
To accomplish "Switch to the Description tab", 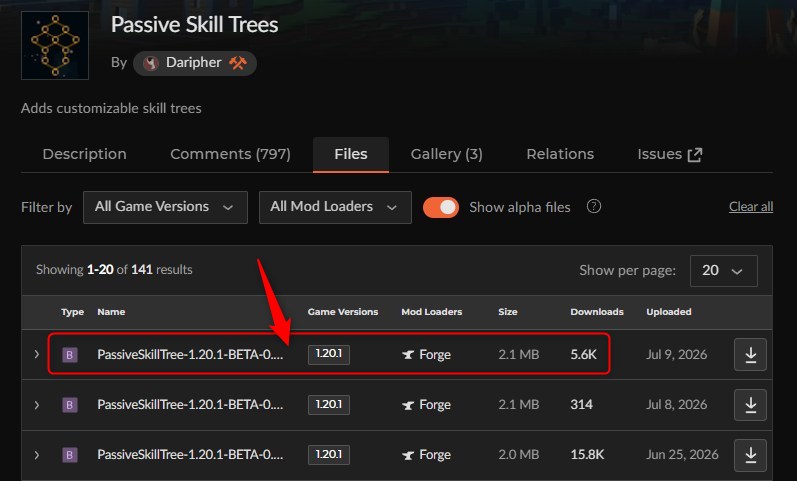I will [84, 154].
